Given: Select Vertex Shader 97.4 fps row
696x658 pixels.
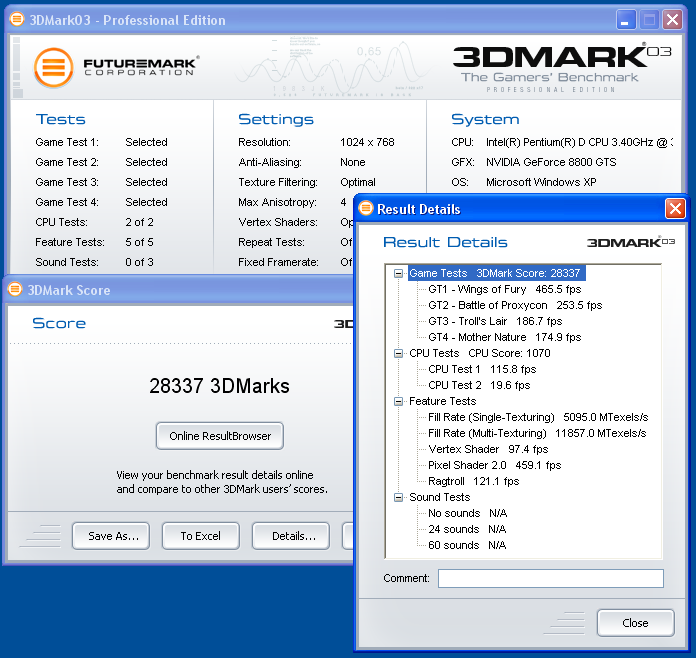Looking at the screenshot, I should [x=488, y=449].
